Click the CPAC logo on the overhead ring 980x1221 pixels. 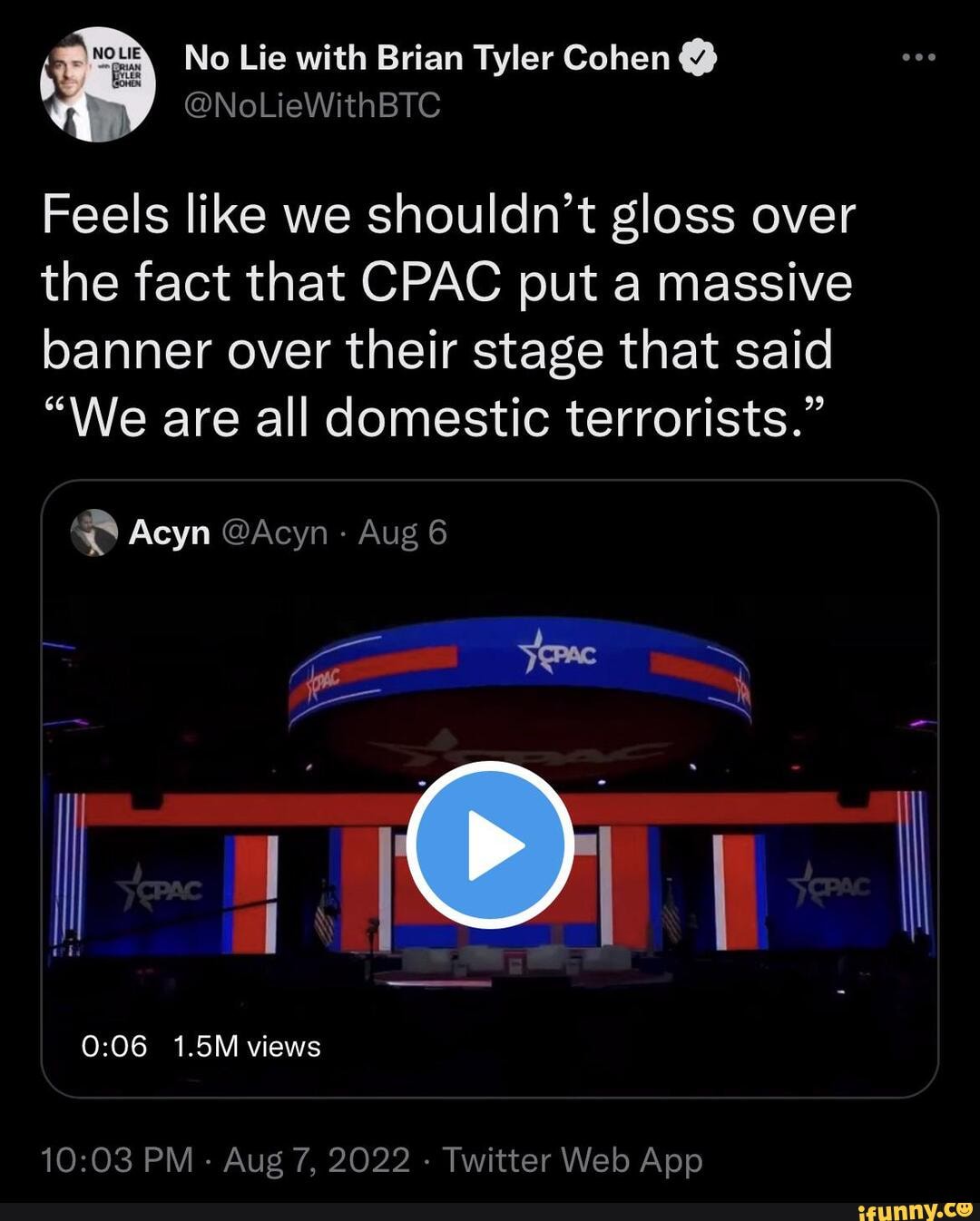(x=558, y=652)
